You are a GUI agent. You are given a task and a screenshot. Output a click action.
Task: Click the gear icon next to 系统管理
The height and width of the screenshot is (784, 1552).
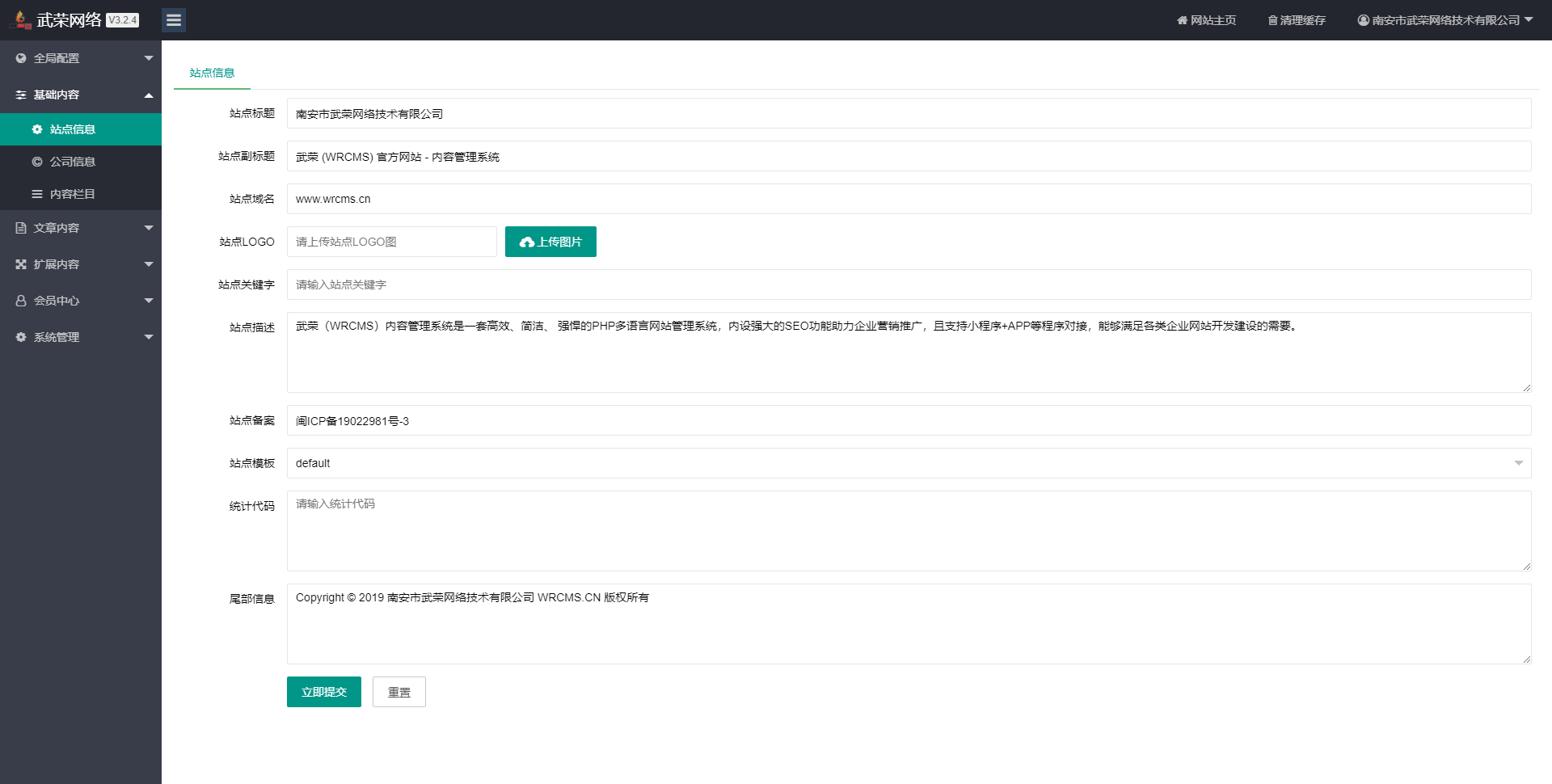pyautogui.click(x=21, y=337)
